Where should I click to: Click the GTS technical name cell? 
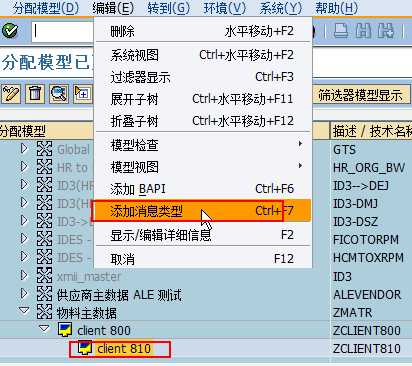[x=344, y=149]
